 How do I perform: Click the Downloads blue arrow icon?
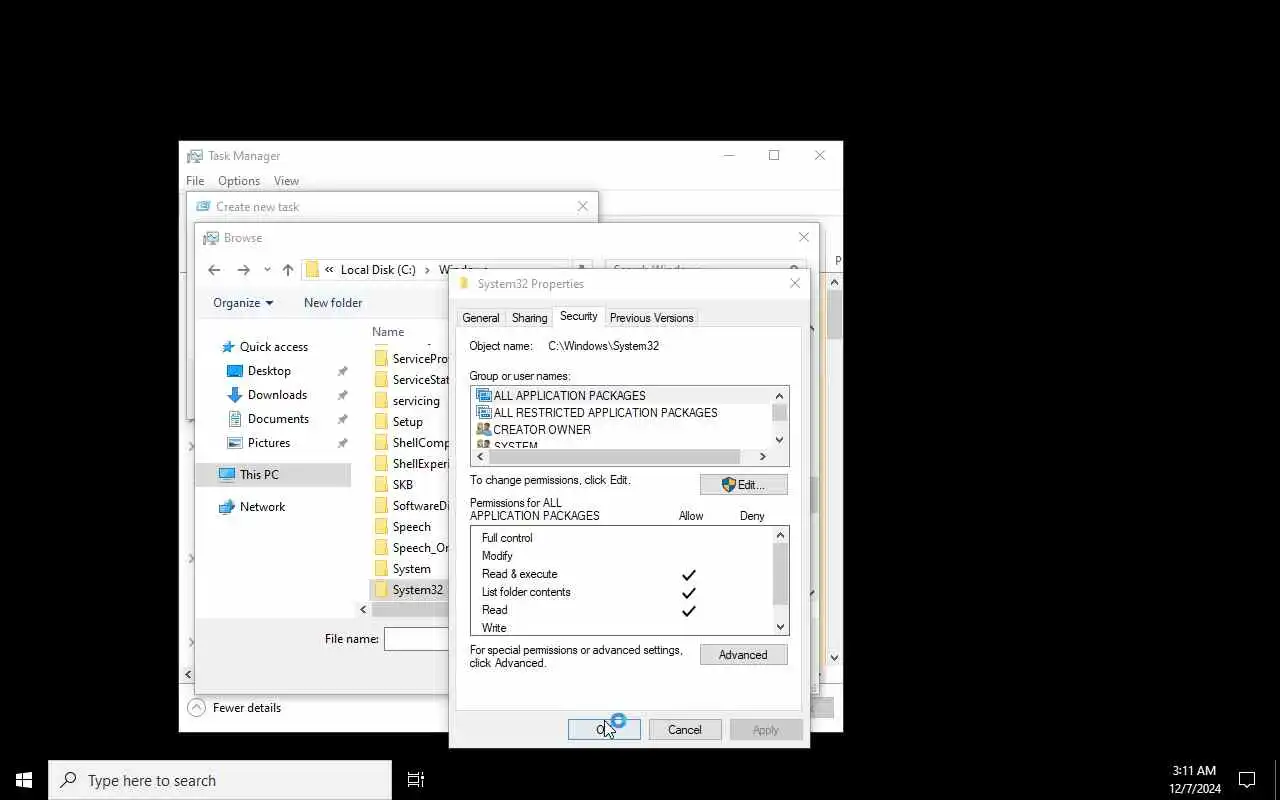tap(235, 395)
